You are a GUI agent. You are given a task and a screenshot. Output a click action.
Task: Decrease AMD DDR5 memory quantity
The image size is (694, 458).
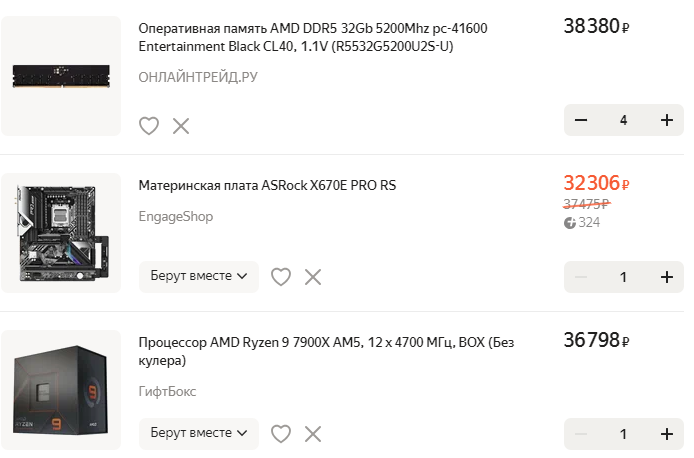coord(581,120)
